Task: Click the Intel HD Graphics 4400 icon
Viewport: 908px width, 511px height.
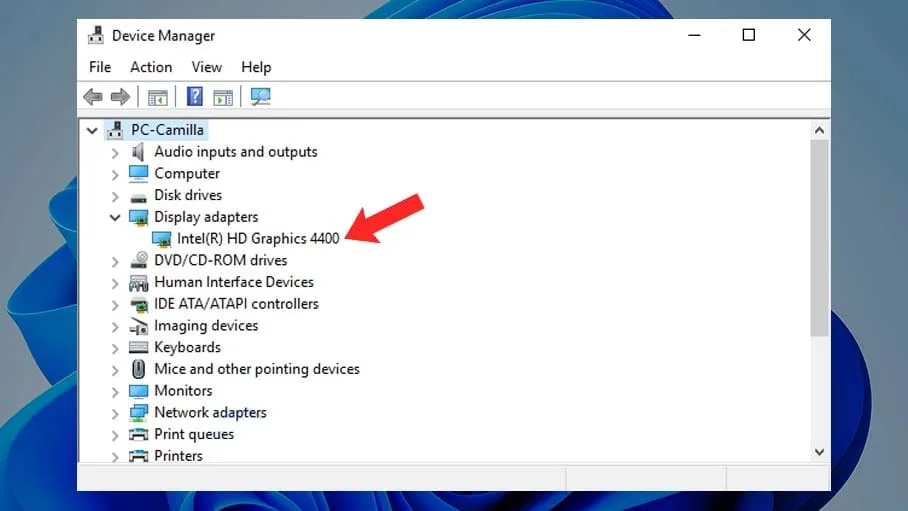Action: [162, 239]
